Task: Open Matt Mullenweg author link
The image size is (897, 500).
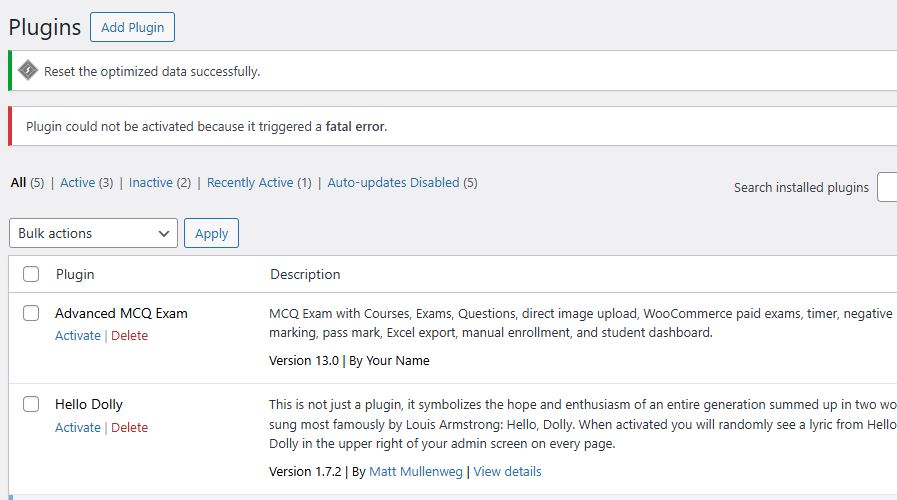Action: [x=415, y=471]
